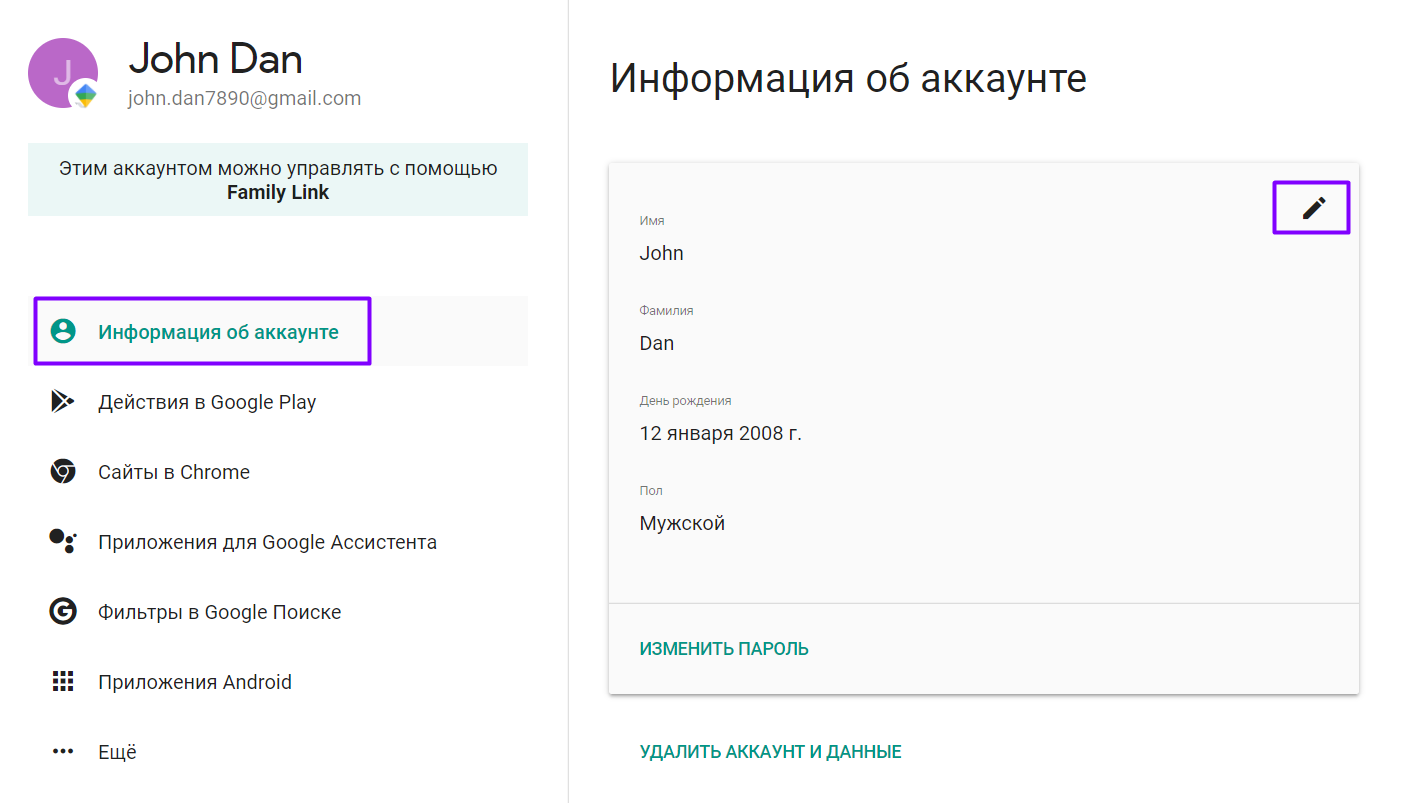The width and height of the screenshot is (1418, 803).
Task: Click the person icon next to Информация об аккаунте
Action: click(63, 332)
